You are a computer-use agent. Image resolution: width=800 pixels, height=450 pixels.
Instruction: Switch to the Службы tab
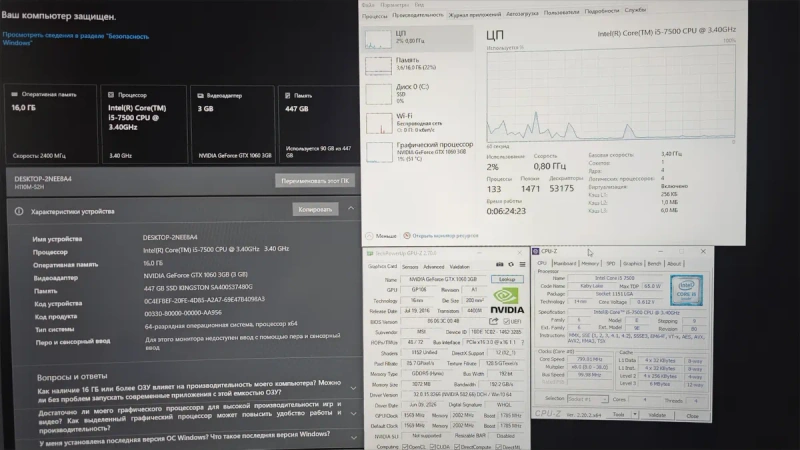pos(635,10)
